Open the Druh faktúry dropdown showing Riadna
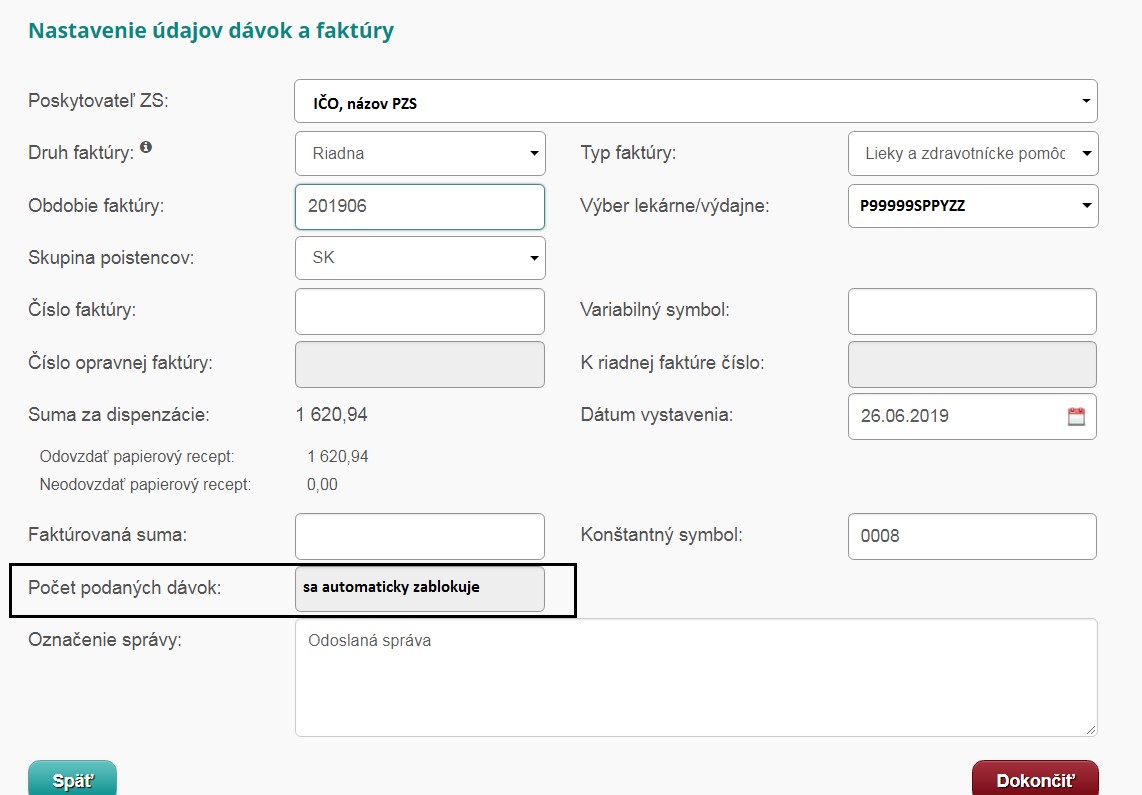Viewport: 1142px width, 795px height. tap(420, 154)
